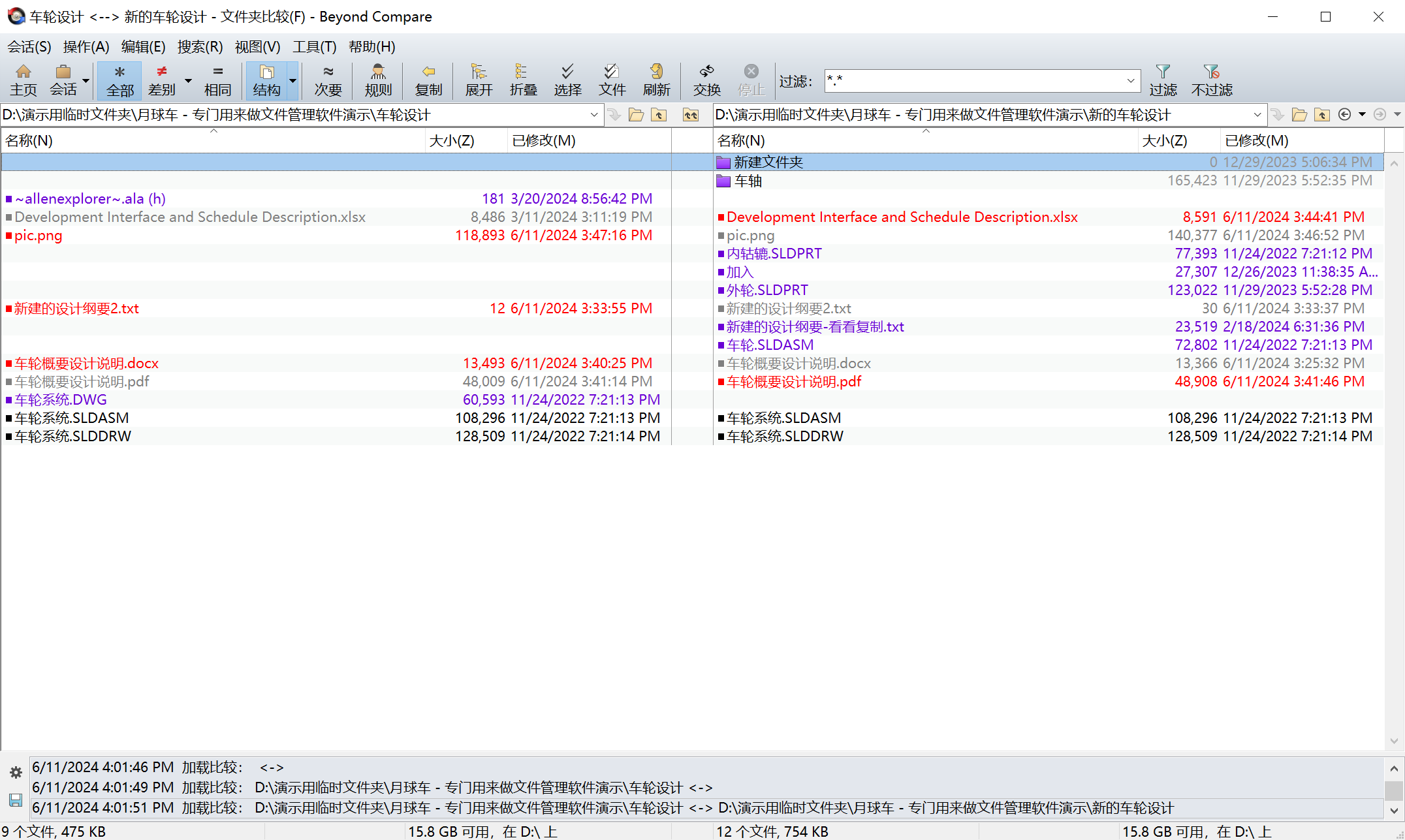Open the Tools (工具) menu
1405x840 pixels.
coord(314,47)
